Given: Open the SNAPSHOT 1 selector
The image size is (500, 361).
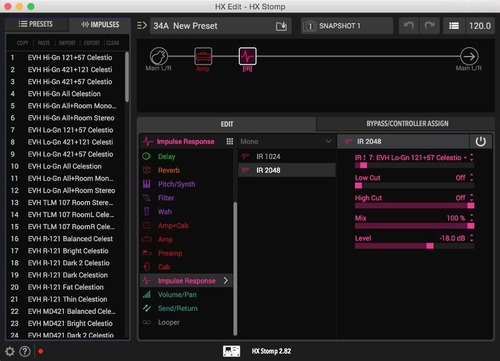Looking at the screenshot, I should click(x=347, y=26).
